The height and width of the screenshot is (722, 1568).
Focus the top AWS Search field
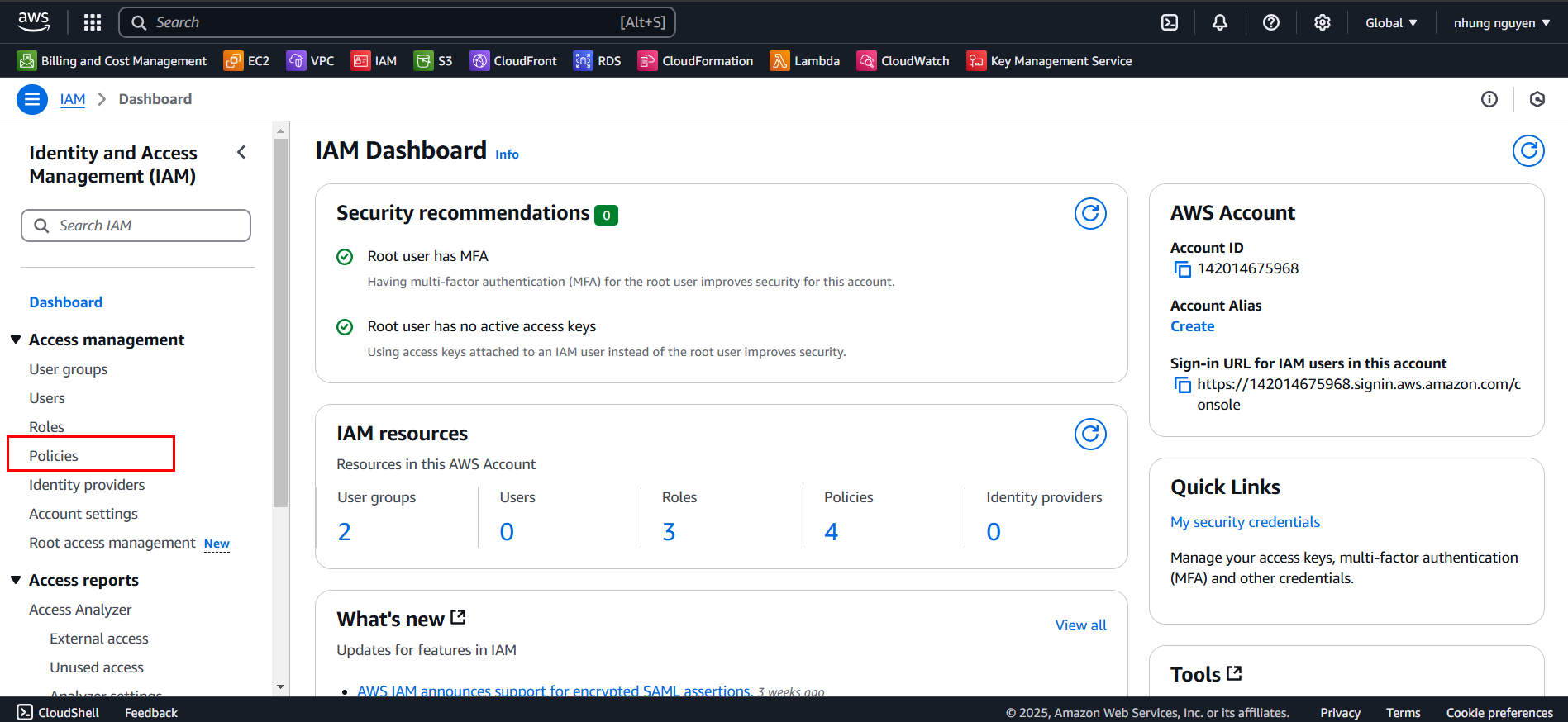[x=397, y=22]
